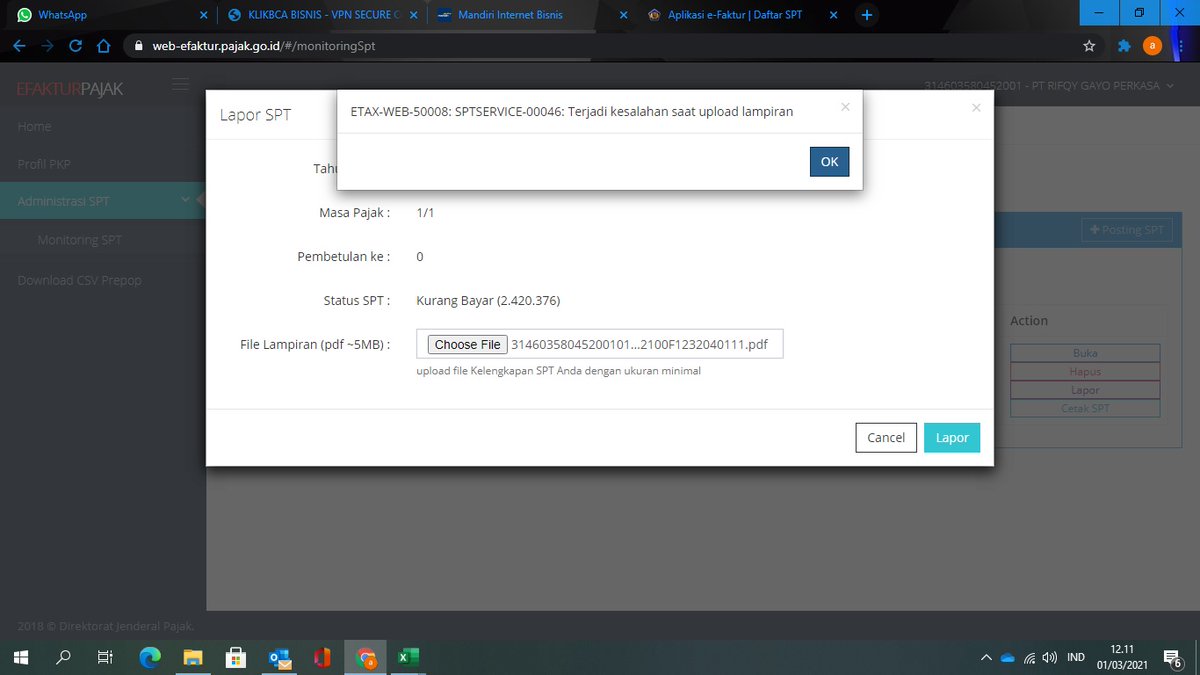
Task: Close the Lapor SPT dialog with X
Action: click(976, 107)
